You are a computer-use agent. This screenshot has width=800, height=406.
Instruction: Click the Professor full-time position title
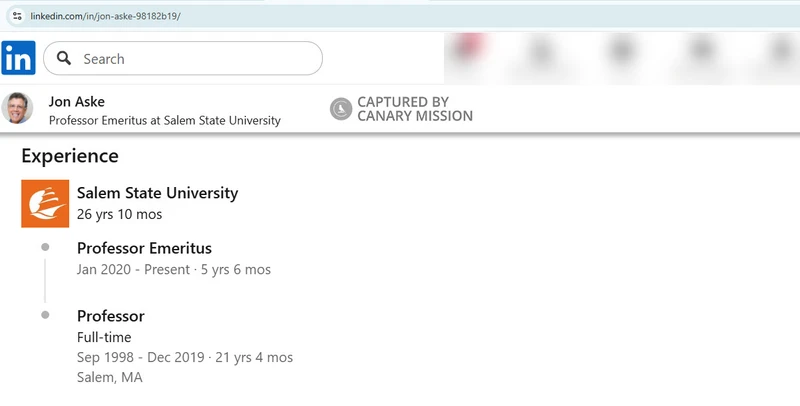pos(111,316)
